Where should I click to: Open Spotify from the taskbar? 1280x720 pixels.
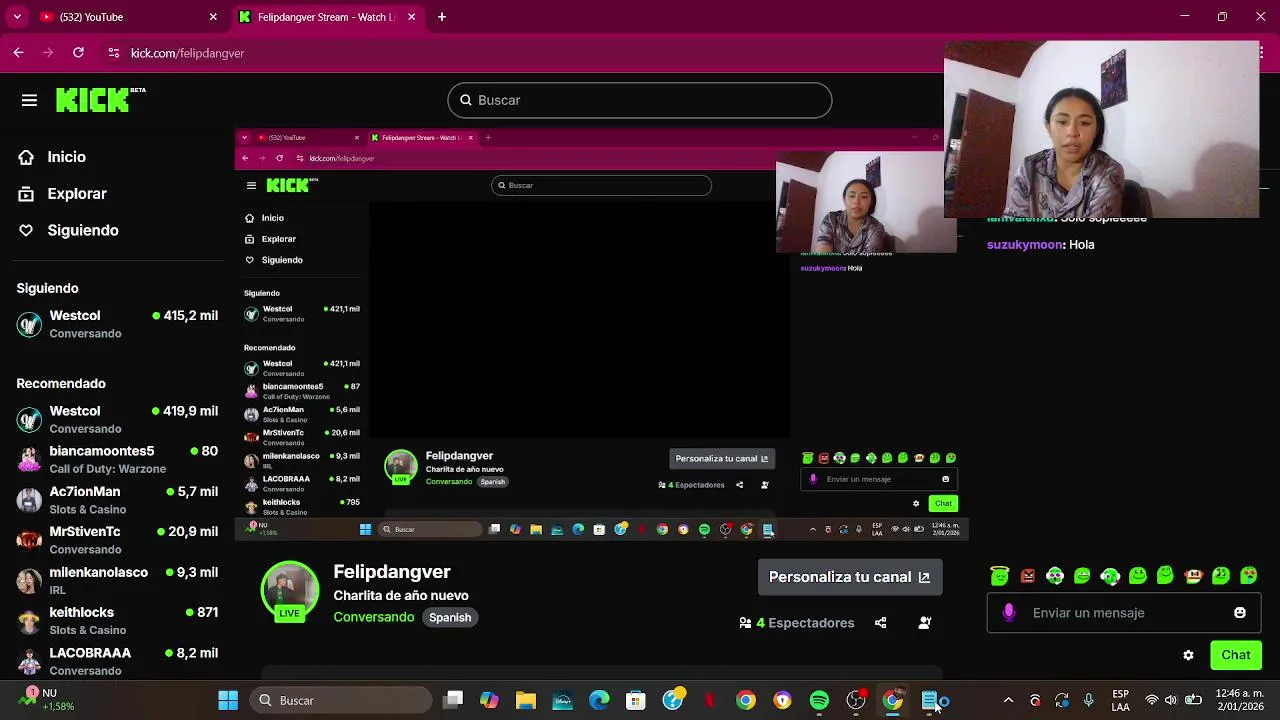[x=819, y=700]
